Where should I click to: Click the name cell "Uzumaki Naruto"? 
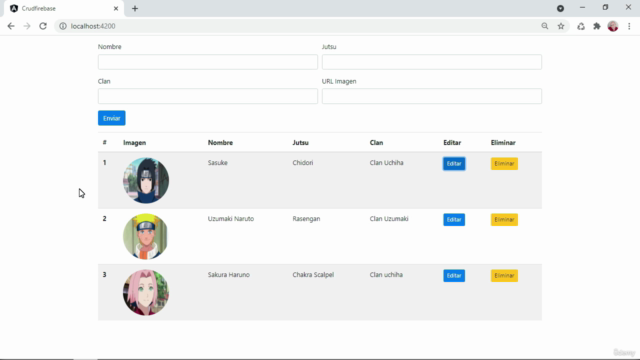(x=231, y=219)
